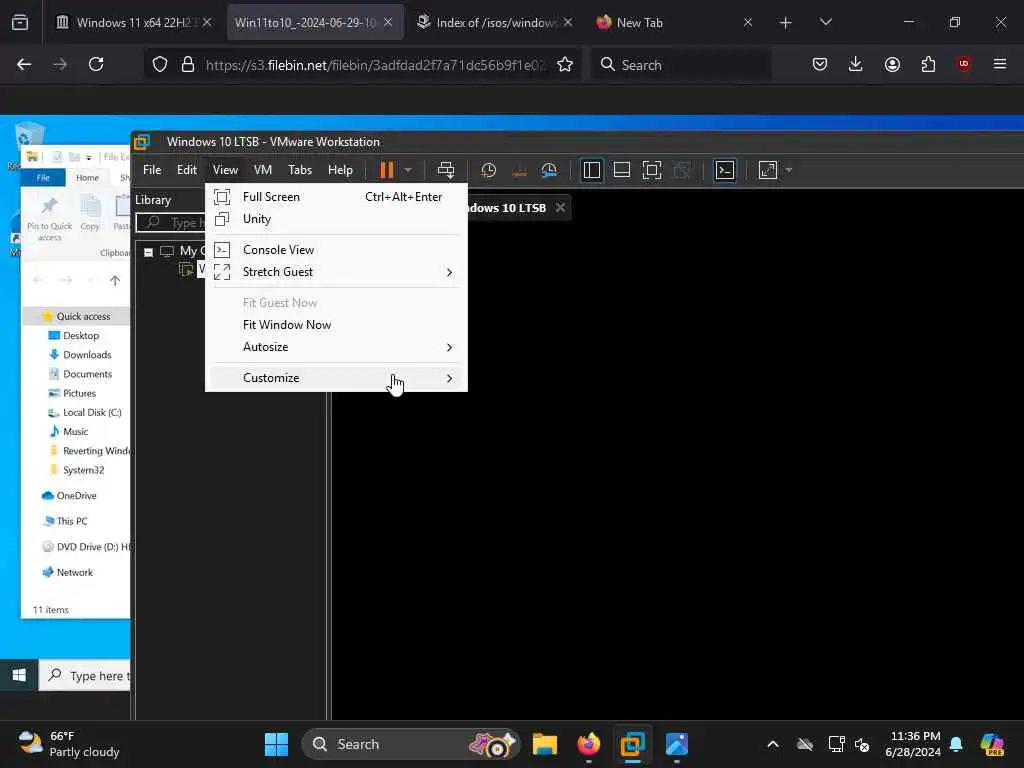Expand the Customize submenu
This screenshot has height=768, width=1024.
tap(336, 377)
